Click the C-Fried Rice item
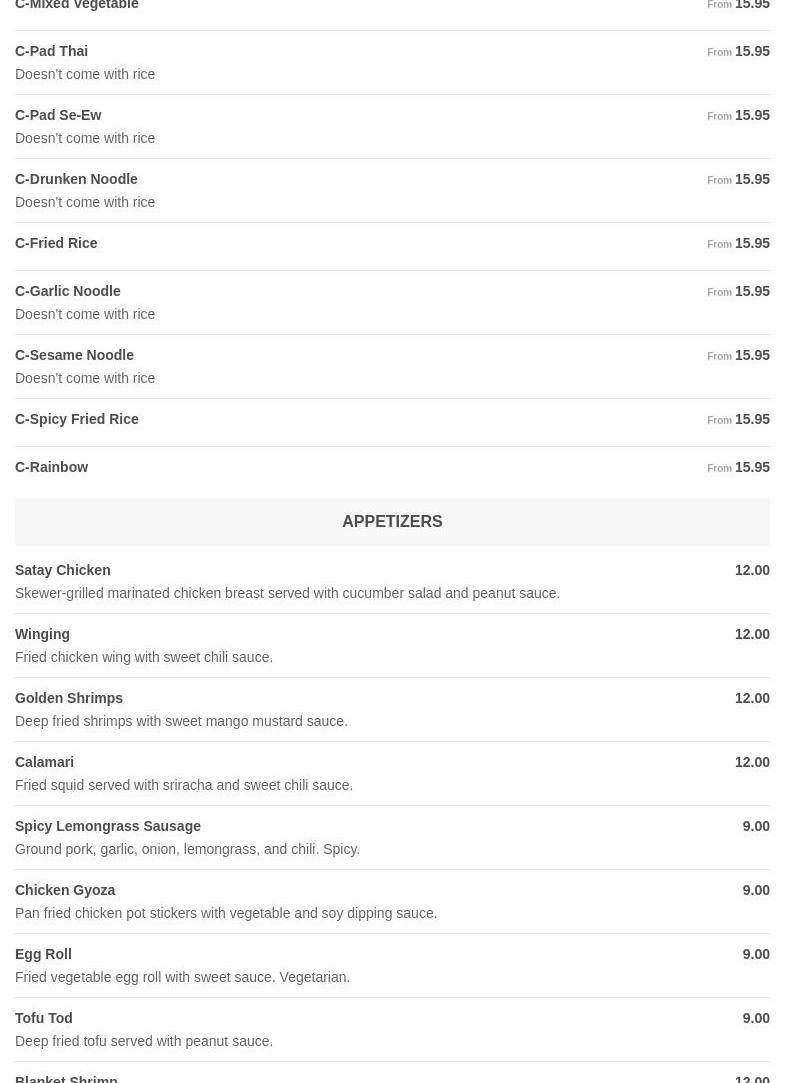The height and width of the screenshot is (1083, 785). click(56, 243)
